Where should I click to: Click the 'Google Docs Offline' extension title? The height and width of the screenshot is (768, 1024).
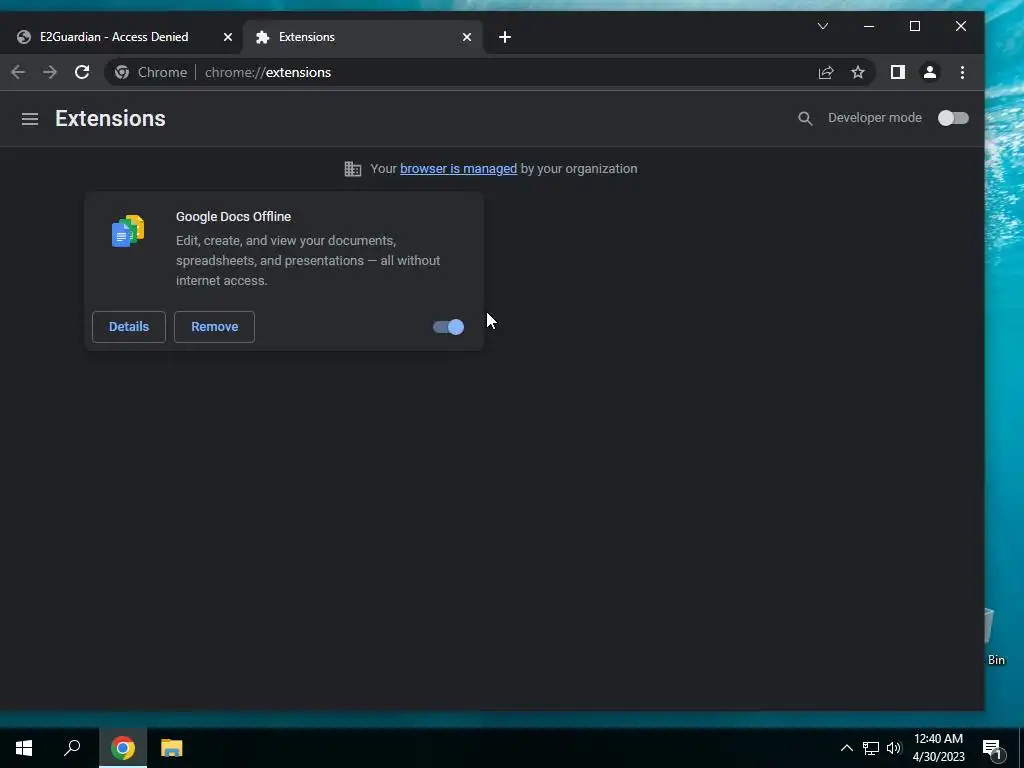coord(233,217)
